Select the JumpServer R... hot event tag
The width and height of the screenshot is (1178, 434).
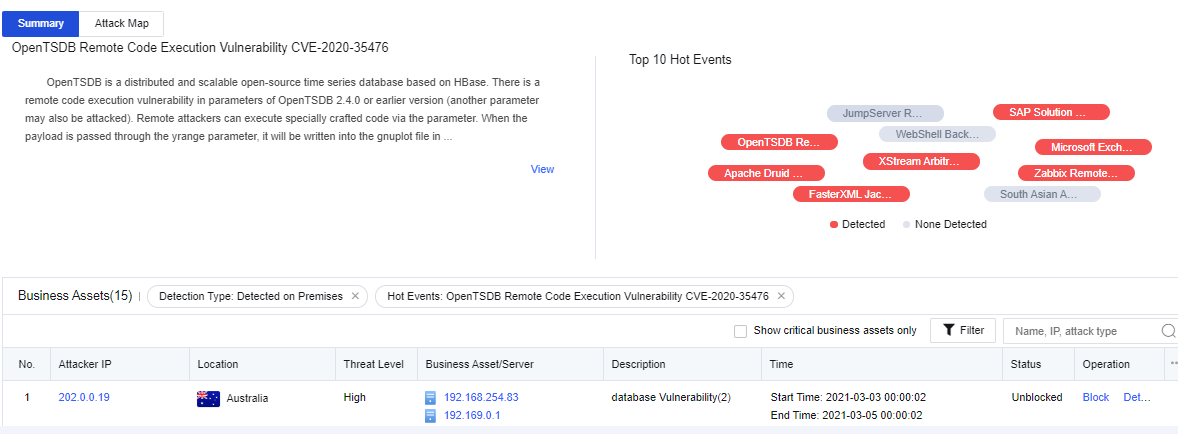coord(886,113)
